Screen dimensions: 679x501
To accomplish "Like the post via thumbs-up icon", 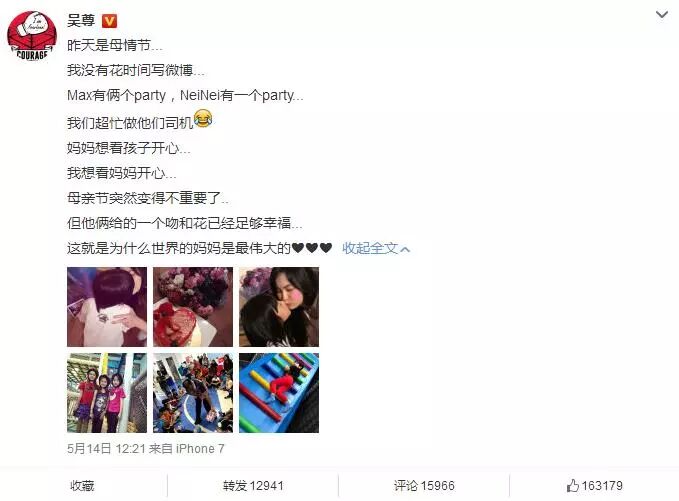I will point(572,485).
